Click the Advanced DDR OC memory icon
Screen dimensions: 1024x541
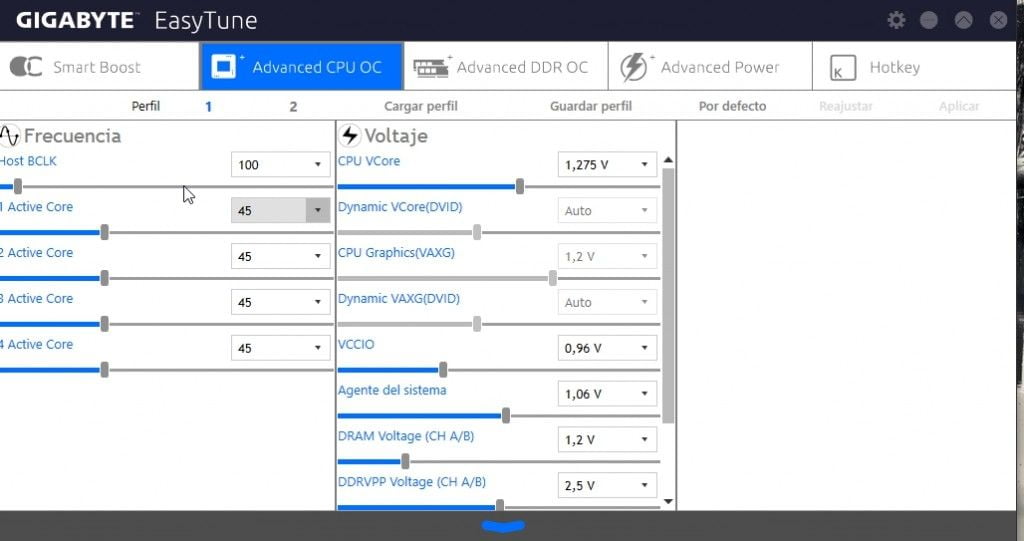[x=431, y=67]
